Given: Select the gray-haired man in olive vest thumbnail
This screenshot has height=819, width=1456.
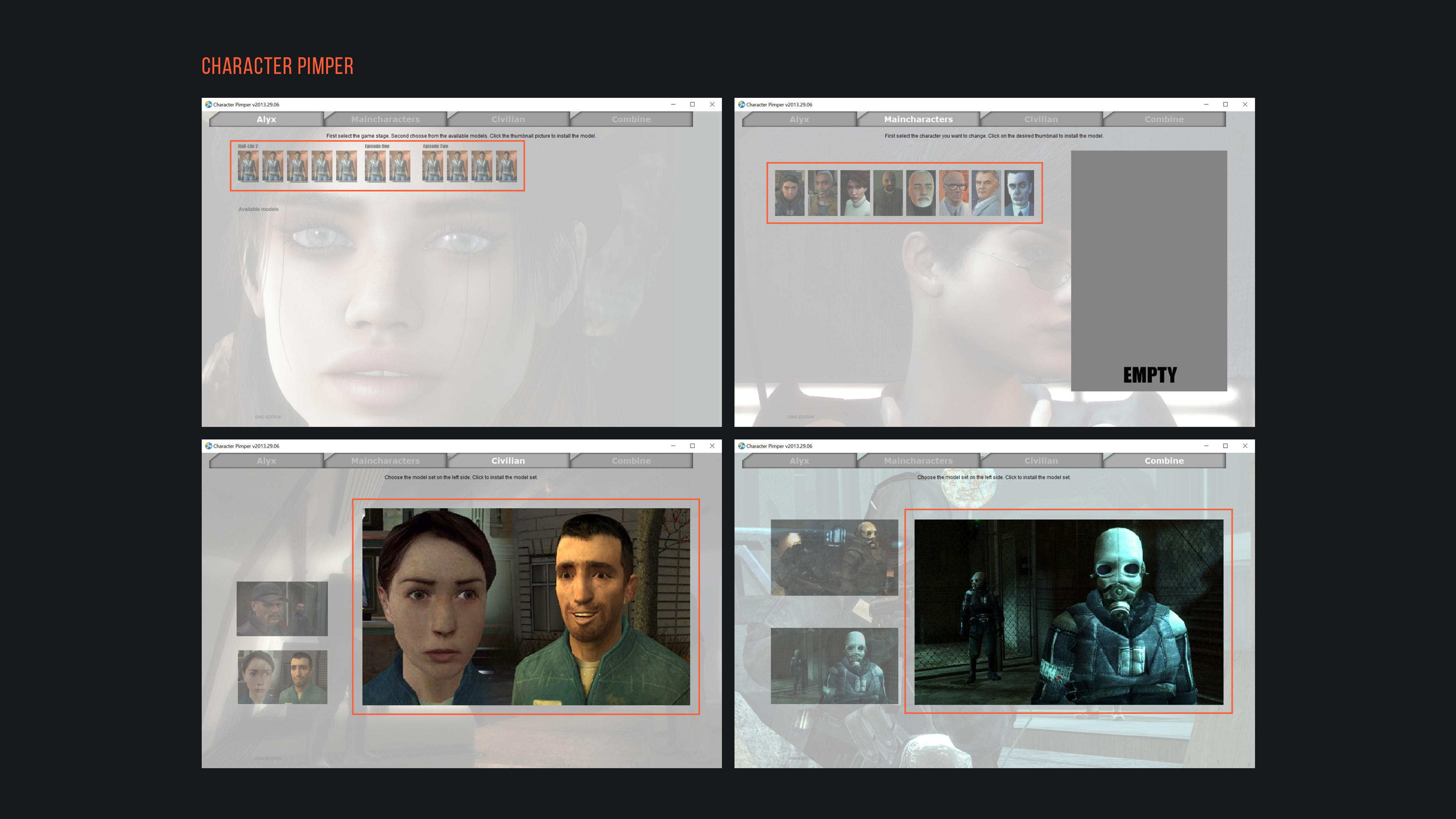Looking at the screenshot, I should point(822,193).
